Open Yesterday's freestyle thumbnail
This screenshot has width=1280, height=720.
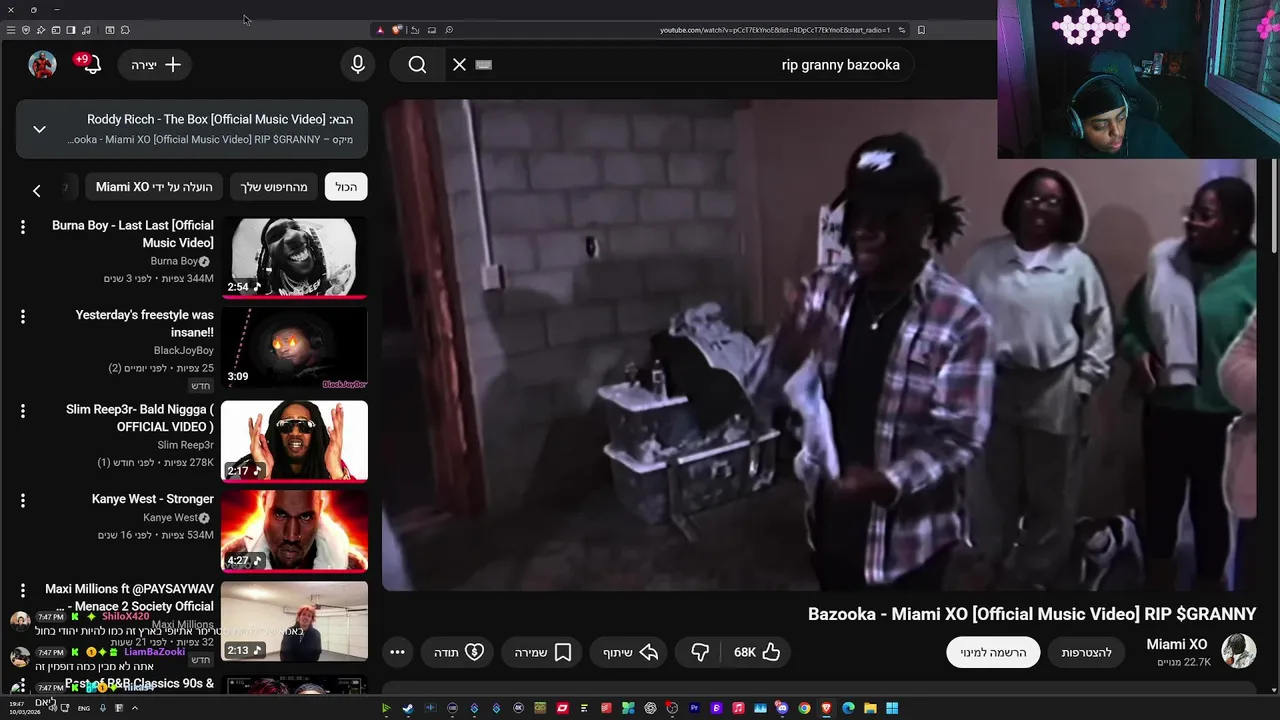tap(294, 348)
